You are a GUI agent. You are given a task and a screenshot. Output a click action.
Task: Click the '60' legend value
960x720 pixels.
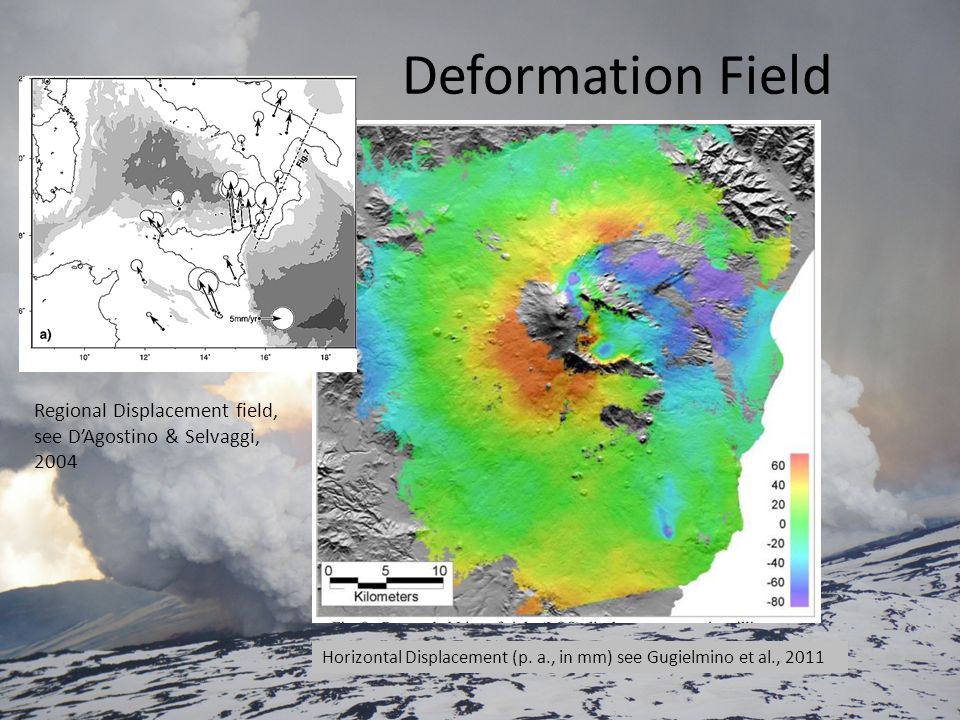pyautogui.click(x=778, y=465)
